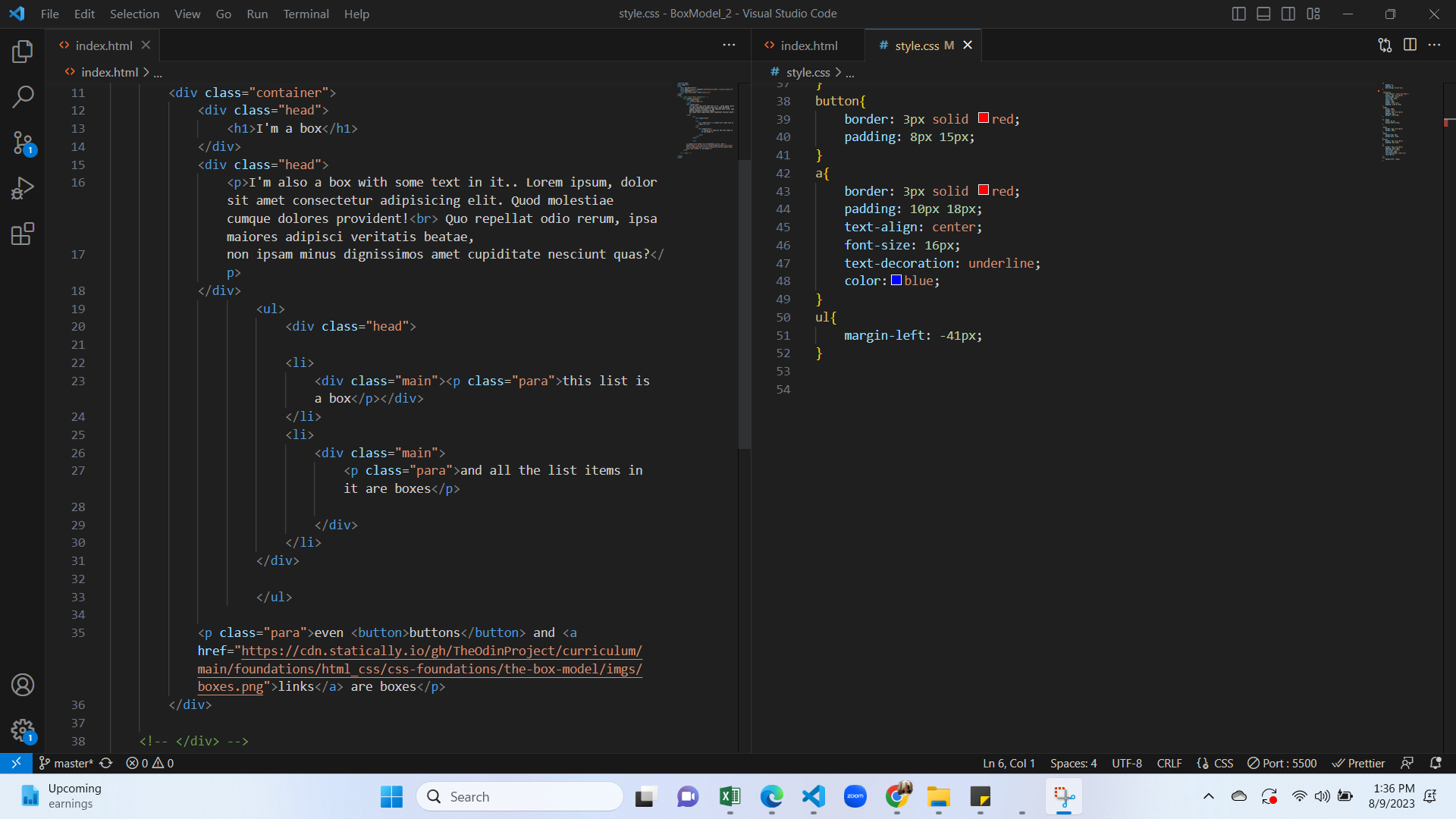Toggle the secondary side bar
The image size is (1456, 819).
pyautogui.click(x=1288, y=14)
